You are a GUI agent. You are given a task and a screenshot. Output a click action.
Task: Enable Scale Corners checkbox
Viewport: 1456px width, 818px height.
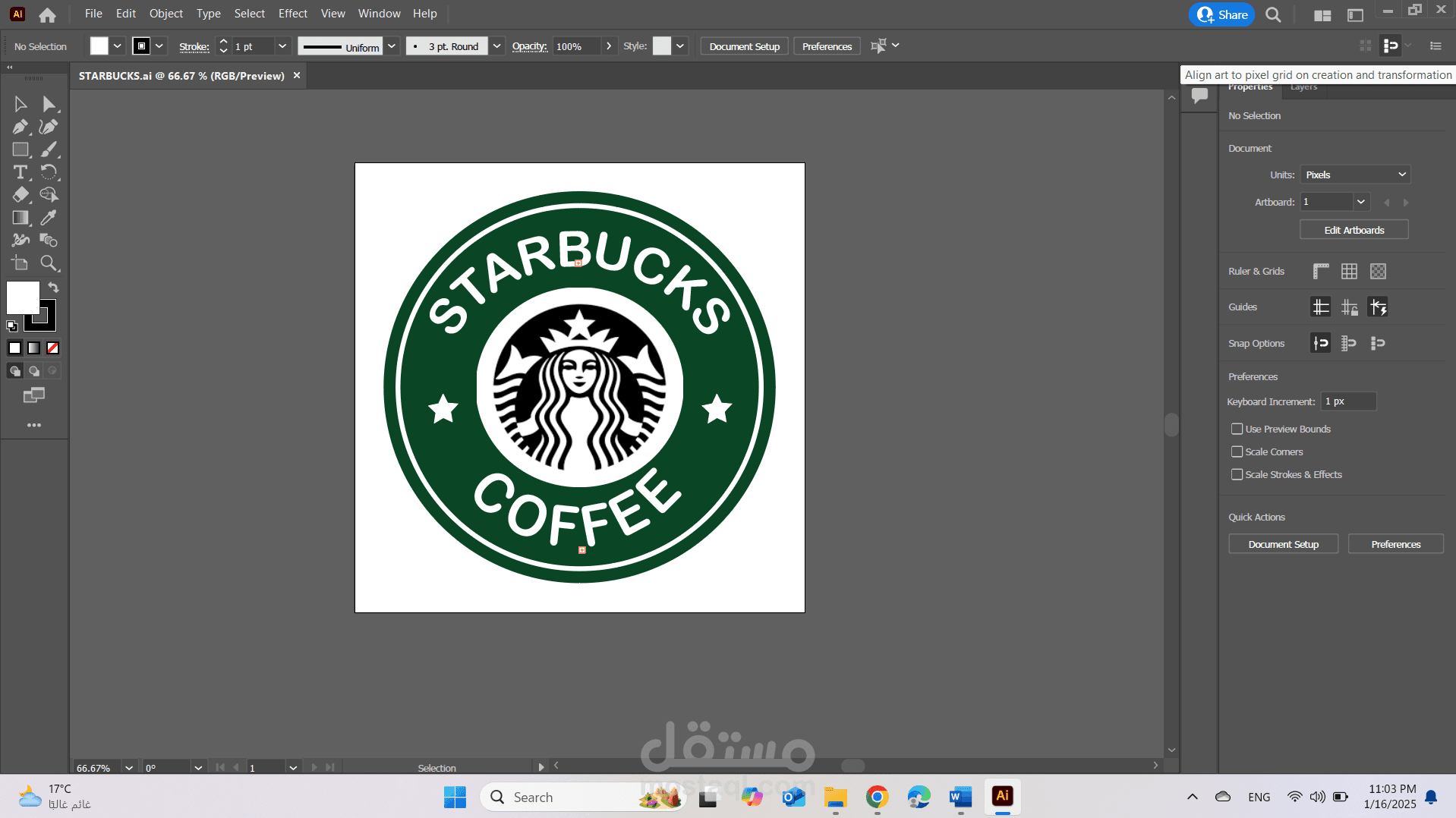coord(1237,452)
